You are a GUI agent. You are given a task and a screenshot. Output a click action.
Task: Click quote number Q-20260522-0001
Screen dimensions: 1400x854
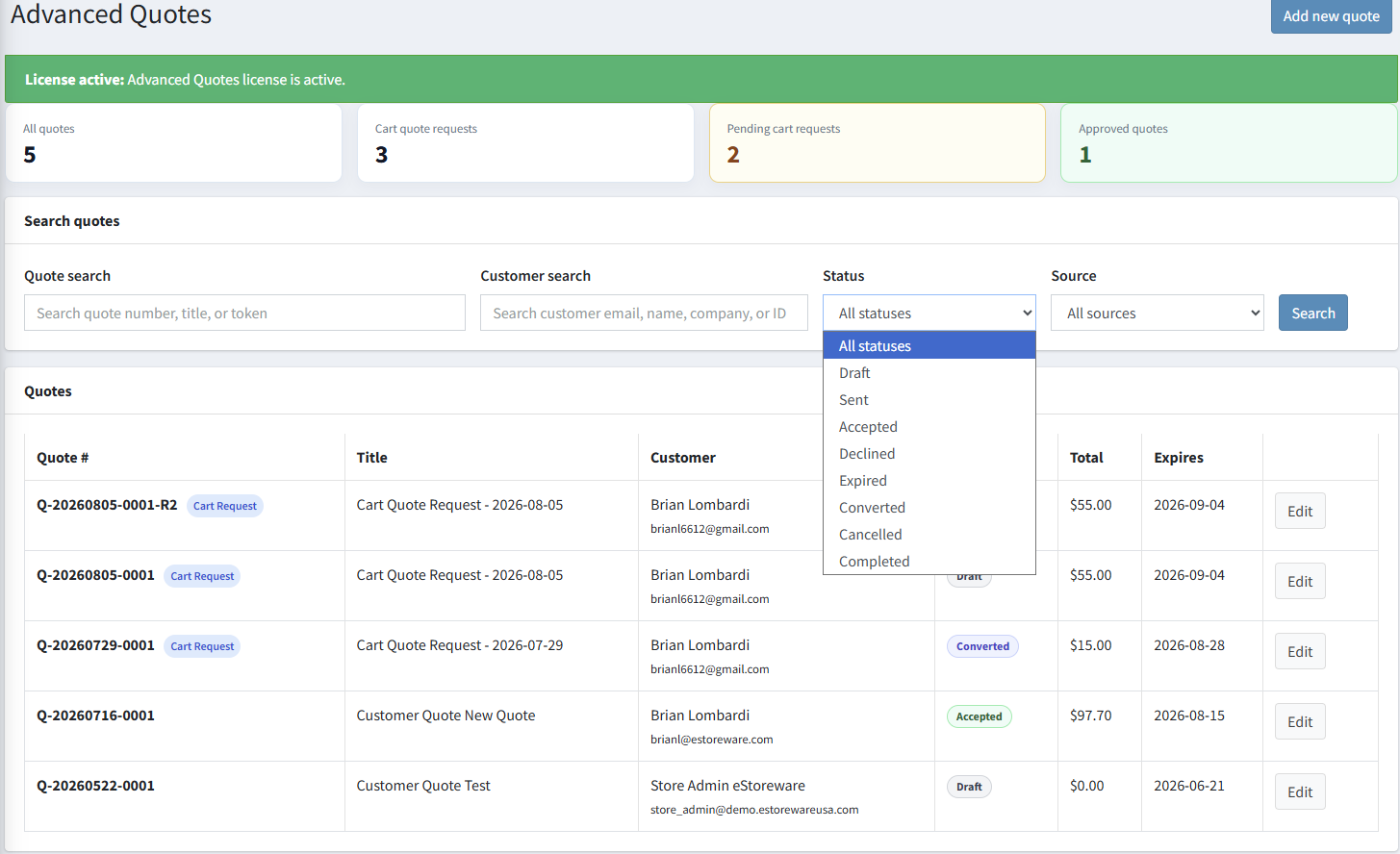pyautogui.click(x=95, y=786)
